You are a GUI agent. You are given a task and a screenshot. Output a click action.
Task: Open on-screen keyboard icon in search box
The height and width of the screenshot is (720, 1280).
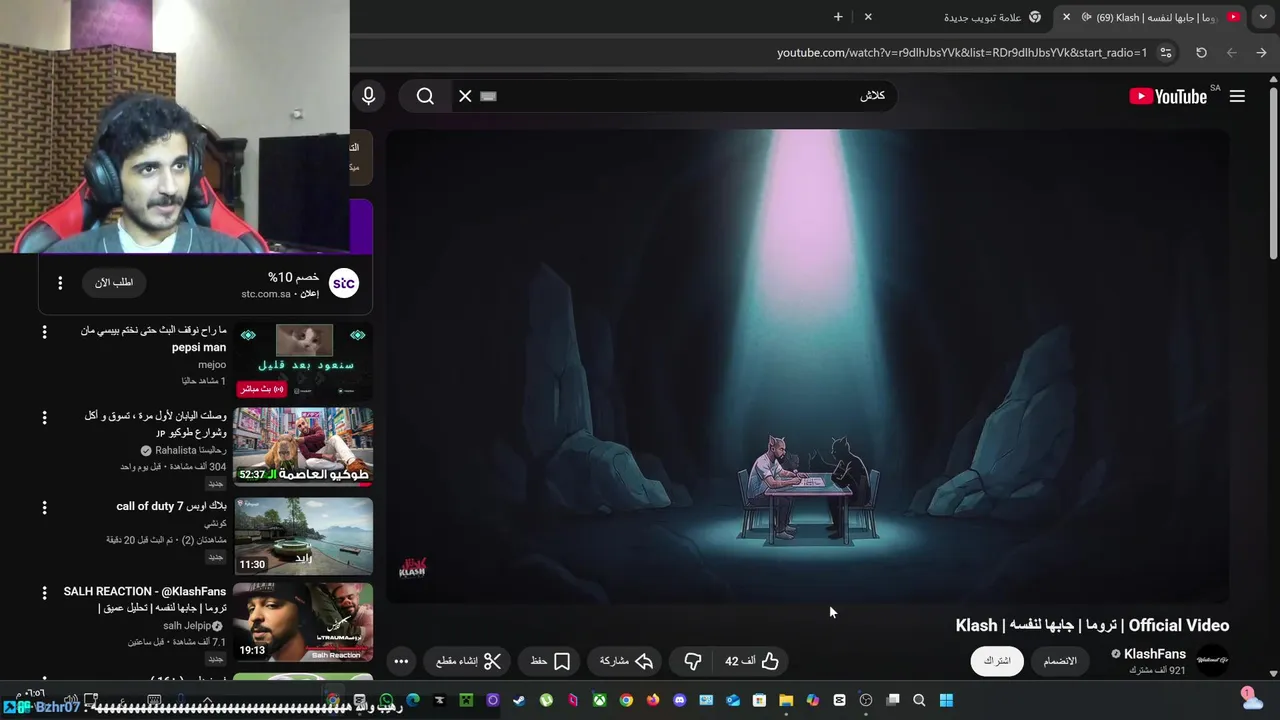pos(488,96)
